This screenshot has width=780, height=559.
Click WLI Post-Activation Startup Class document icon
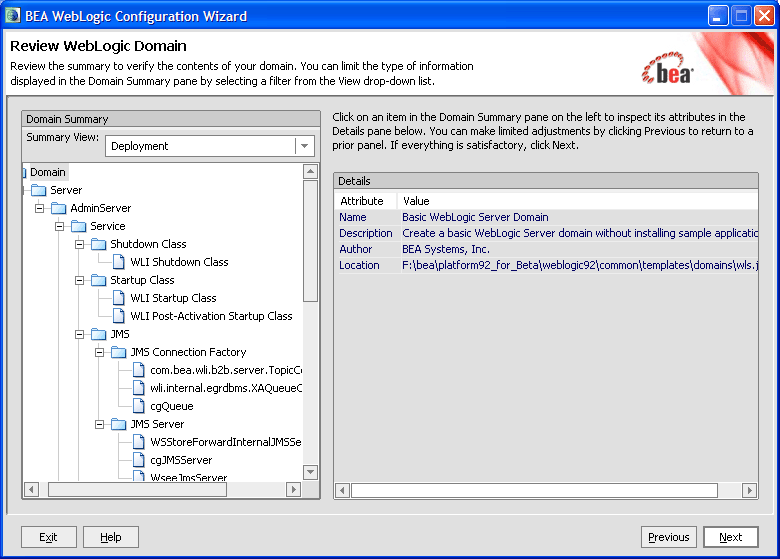pyautogui.click(x=119, y=316)
